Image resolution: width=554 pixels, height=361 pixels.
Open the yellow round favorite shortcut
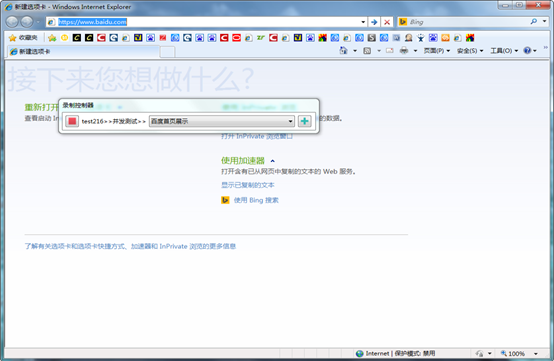[64, 37]
